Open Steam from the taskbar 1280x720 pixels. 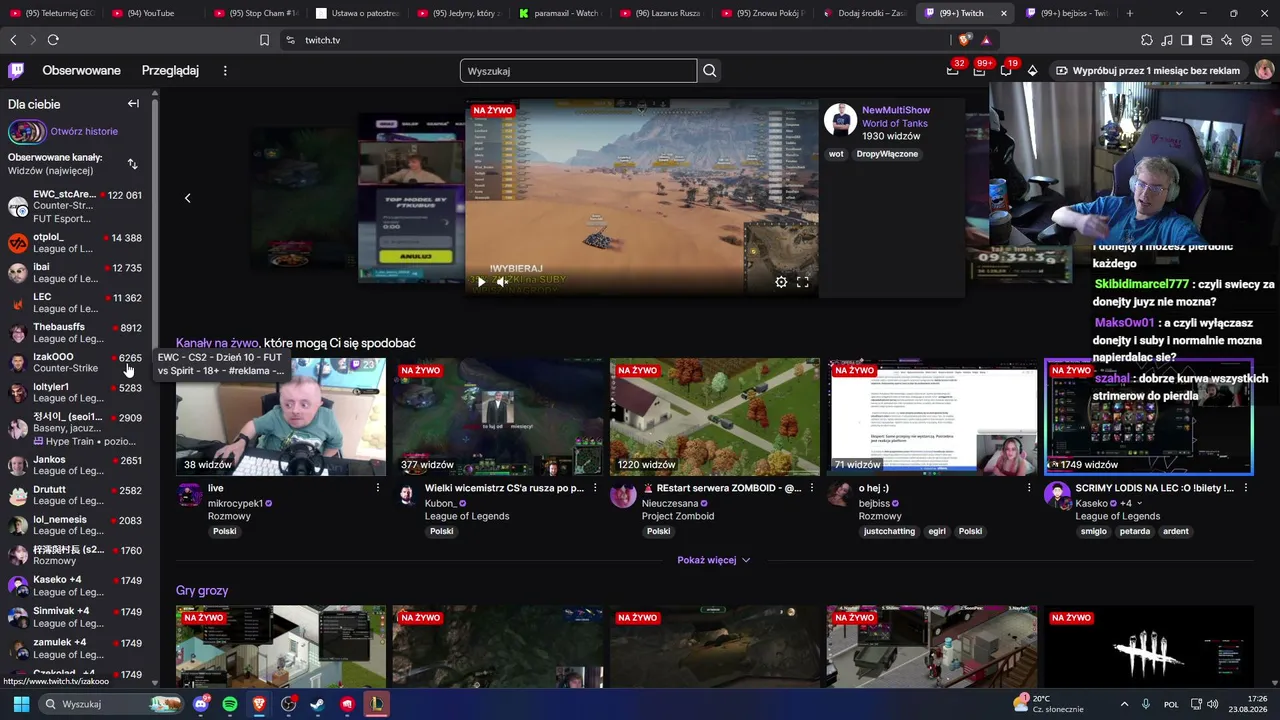pyautogui.click(x=318, y=704)
